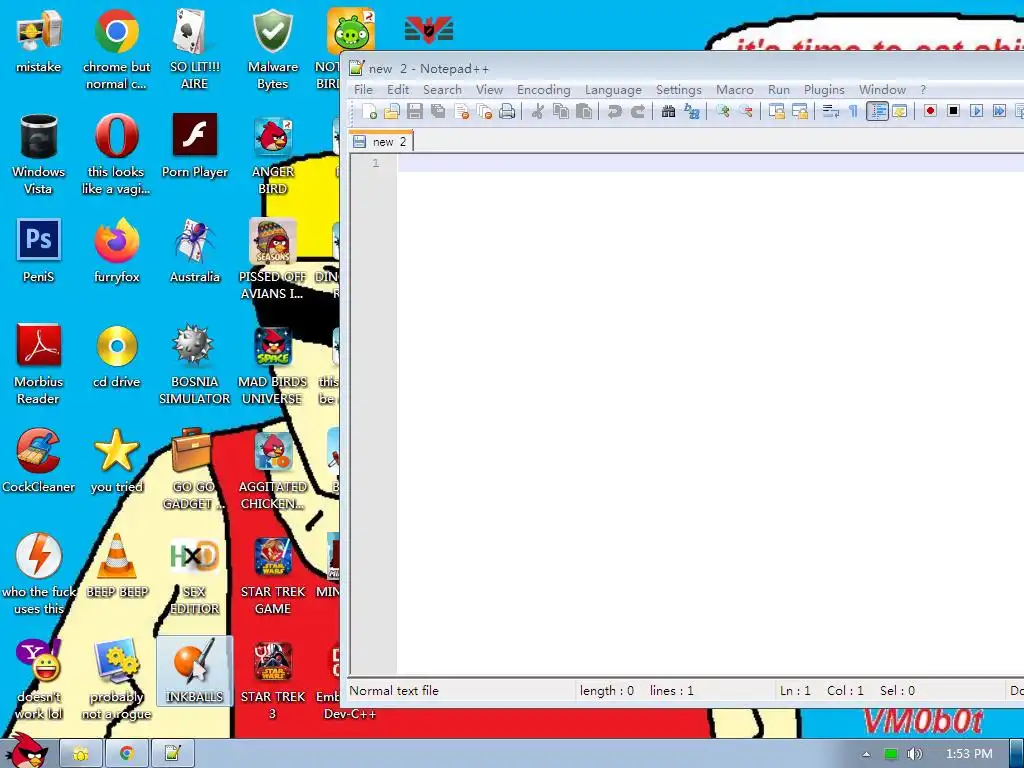
Task: Select the 'cd drive' desktop icon
Action: coord(116,357)
